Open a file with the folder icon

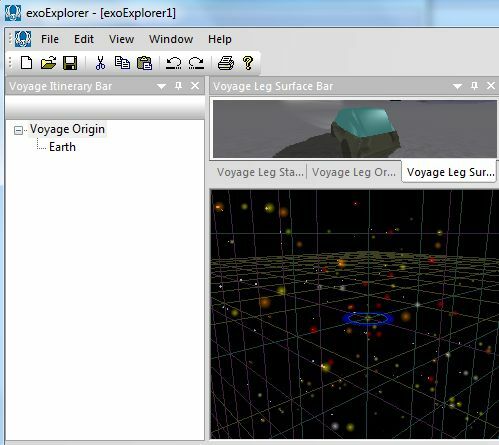[48, 63]
